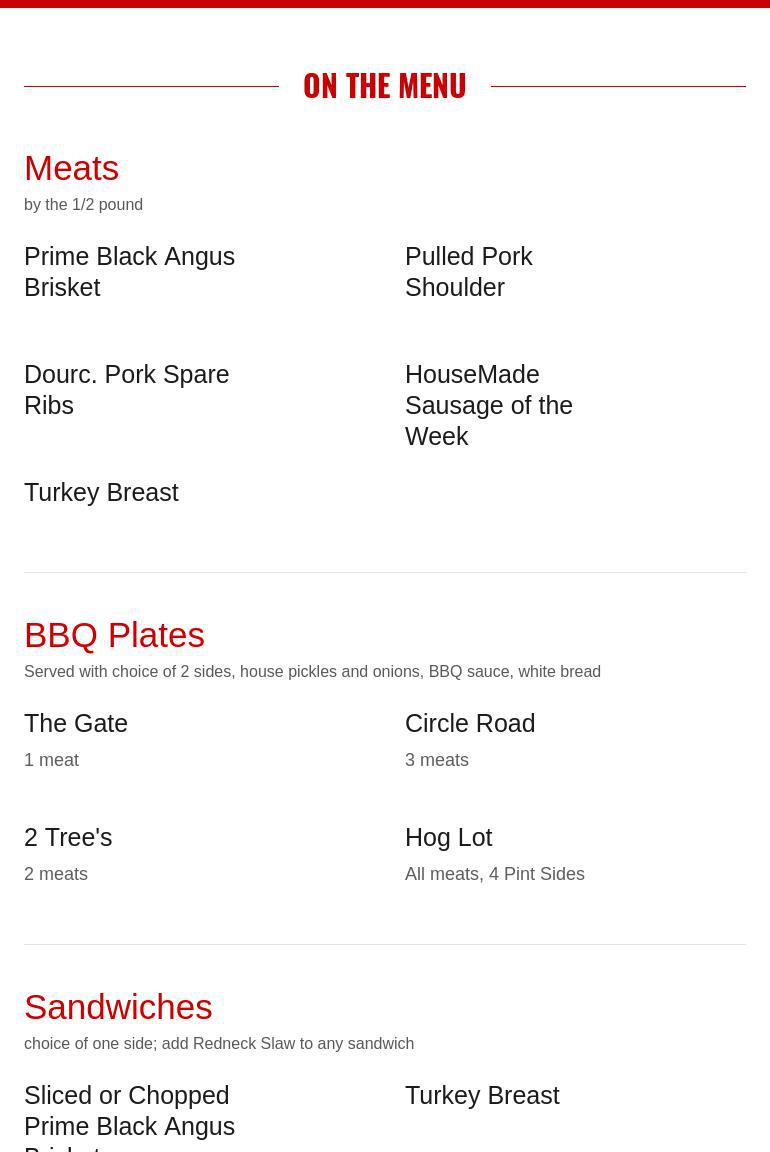Click 'All meats, 4 Pint Sides' description
The width and height of the screenshot is (770, 1152).
(494, 874)
